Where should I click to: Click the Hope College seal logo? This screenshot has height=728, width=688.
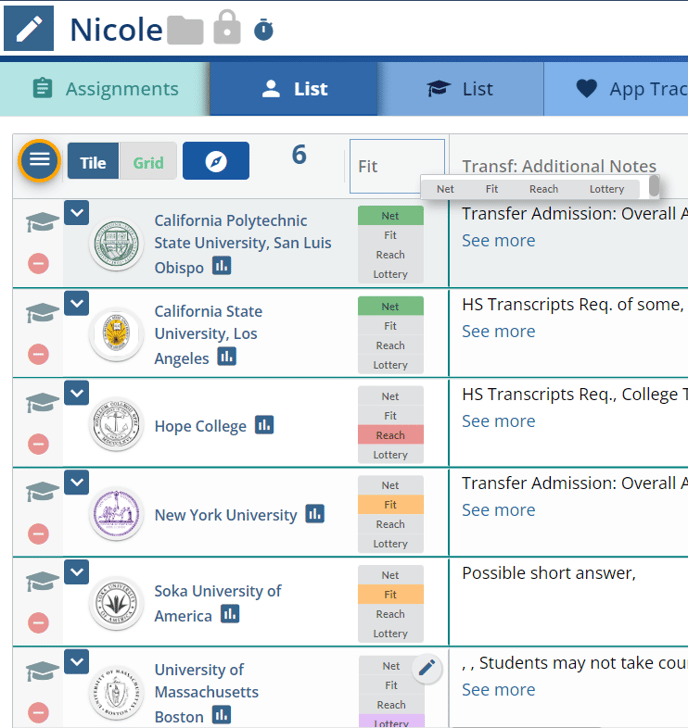coord(117,424)
